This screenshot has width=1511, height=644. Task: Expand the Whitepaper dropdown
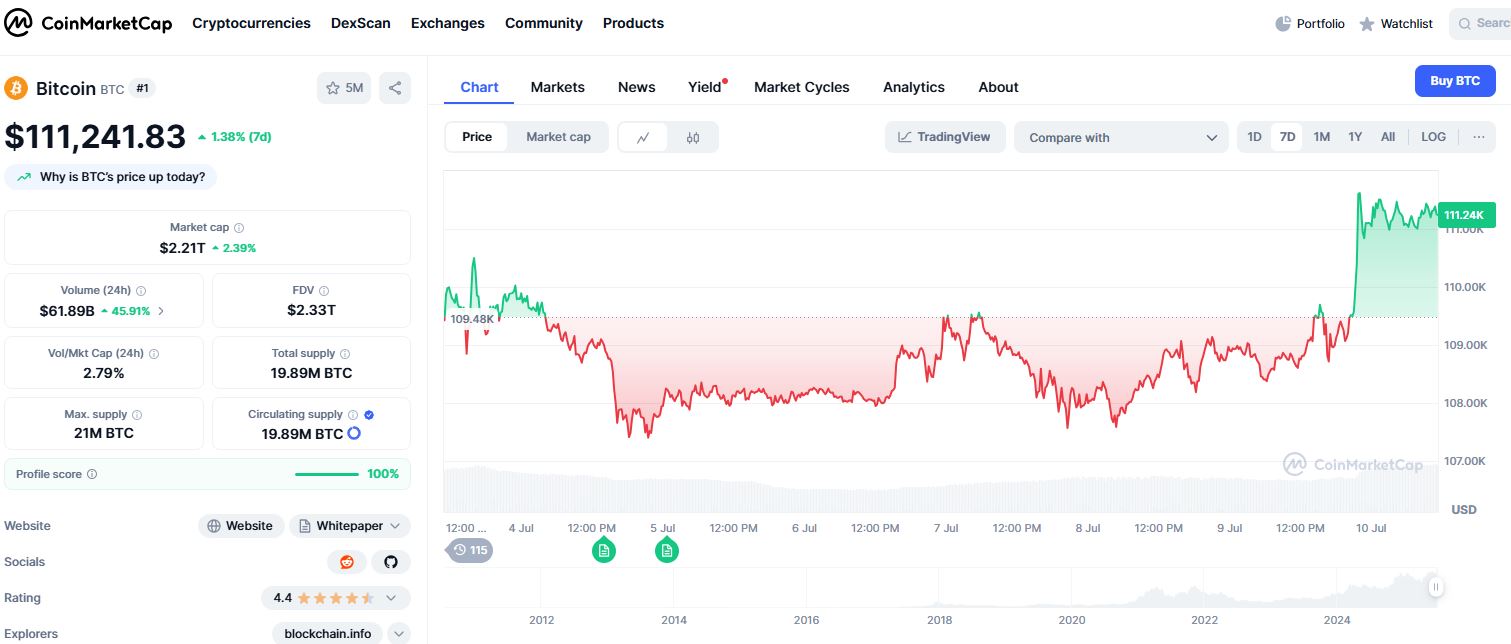click(350, 526)
